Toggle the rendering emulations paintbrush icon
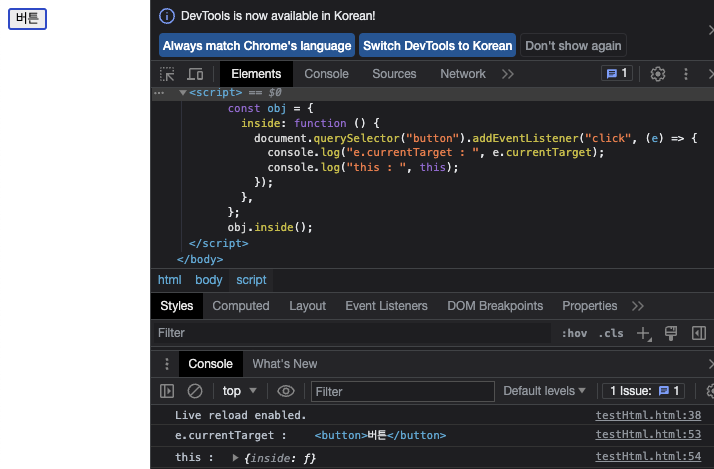714x469 pixels. click(x=671, y=333)
